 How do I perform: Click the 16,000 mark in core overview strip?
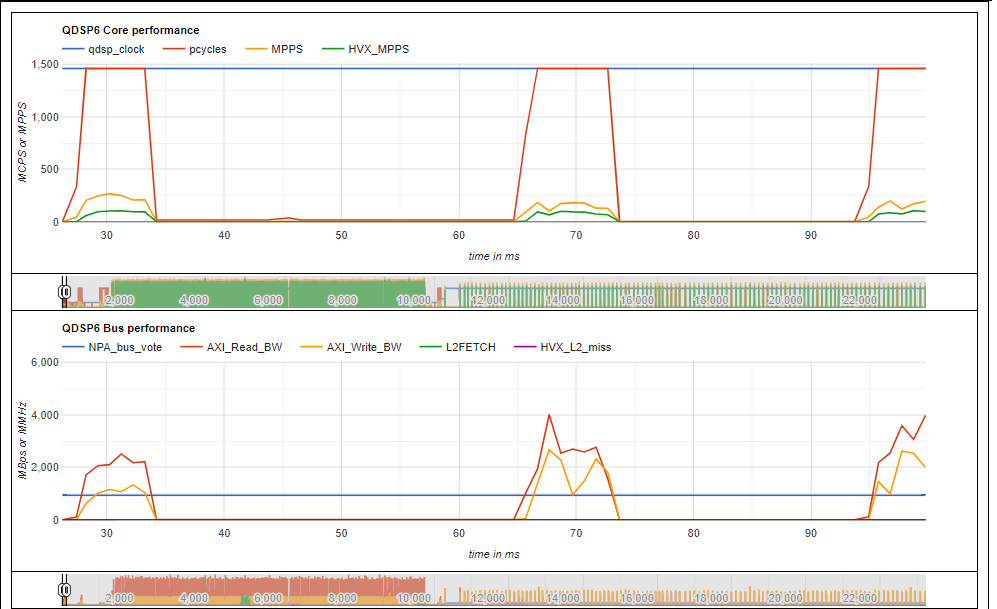pos(636,300)
